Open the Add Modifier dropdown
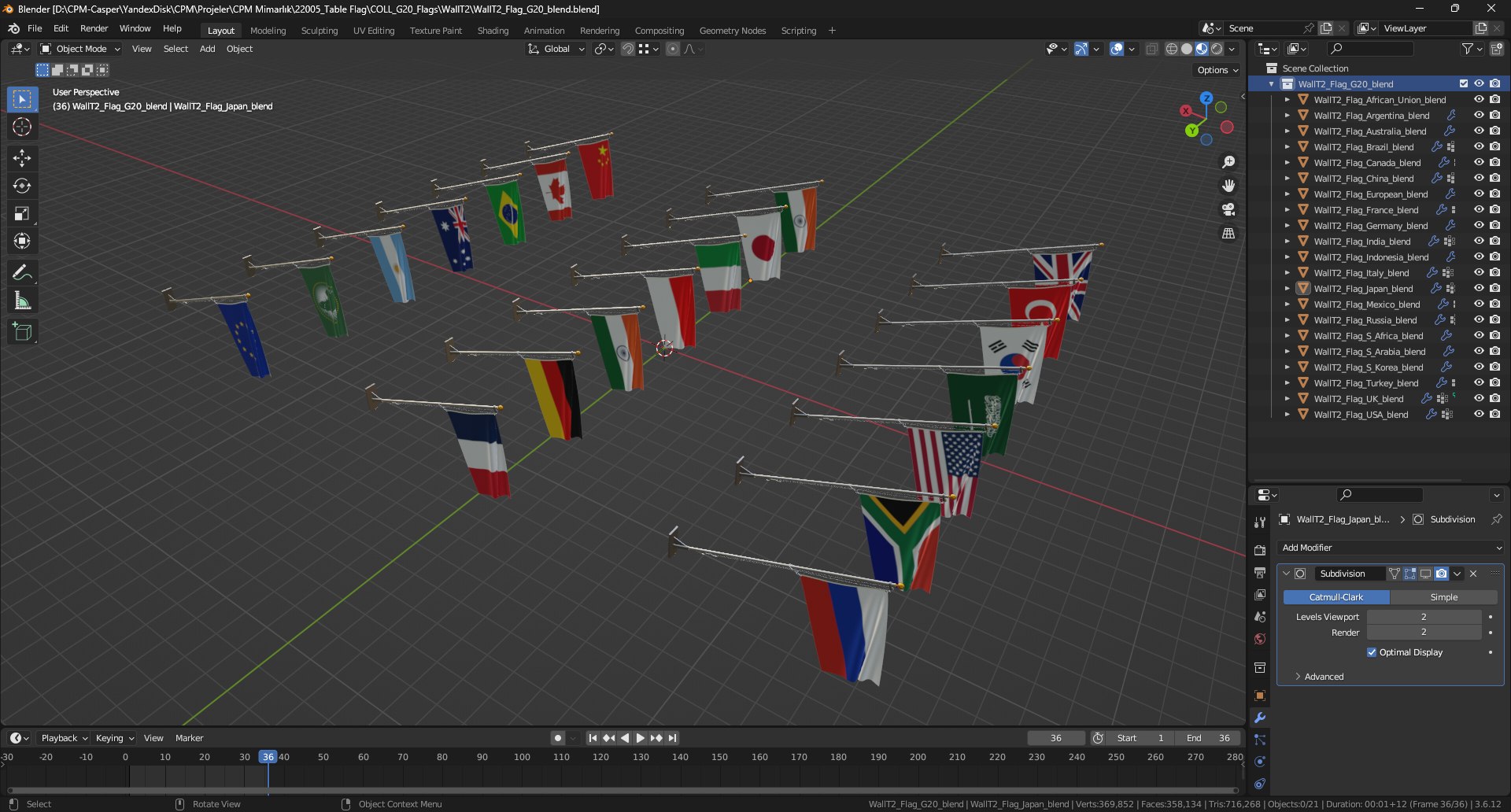1511x812 pixels. [1391, 548]
